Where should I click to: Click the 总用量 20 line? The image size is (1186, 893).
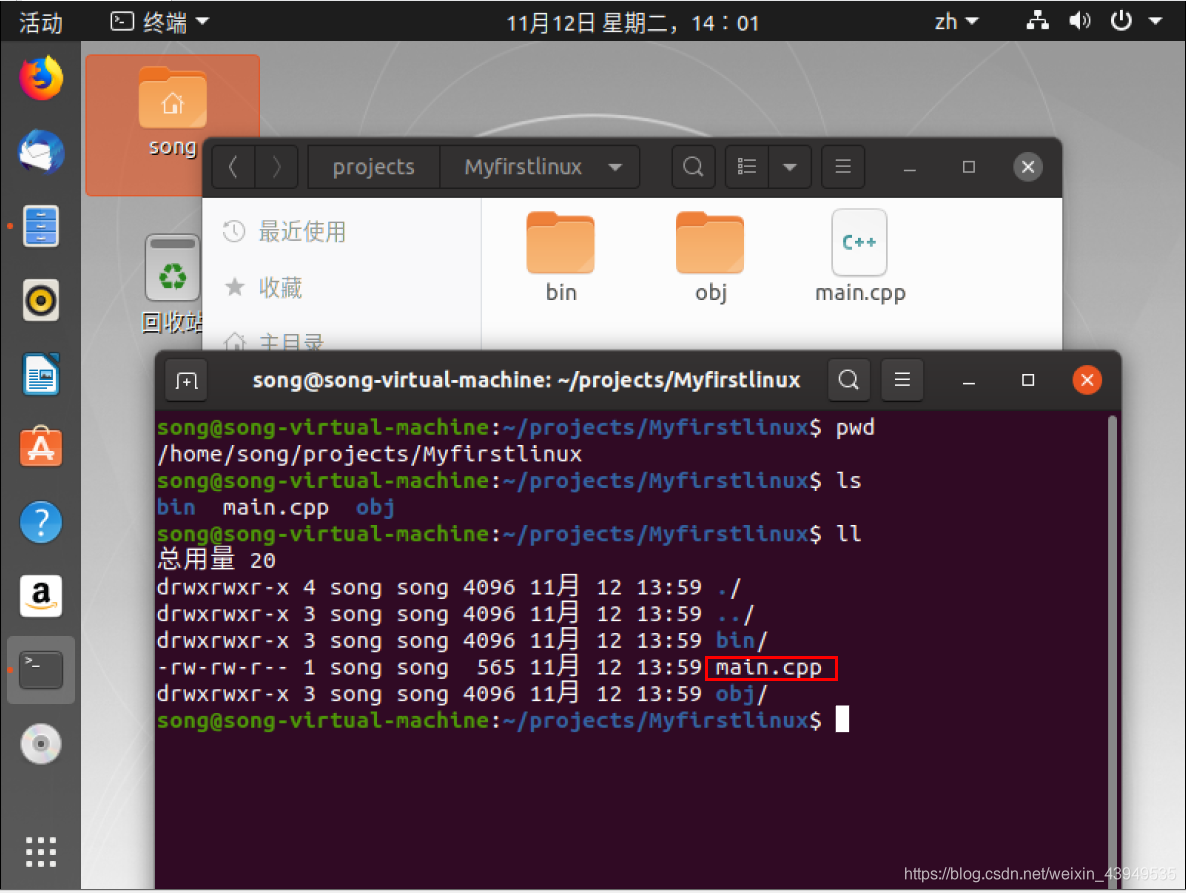[x=216, y=560]
